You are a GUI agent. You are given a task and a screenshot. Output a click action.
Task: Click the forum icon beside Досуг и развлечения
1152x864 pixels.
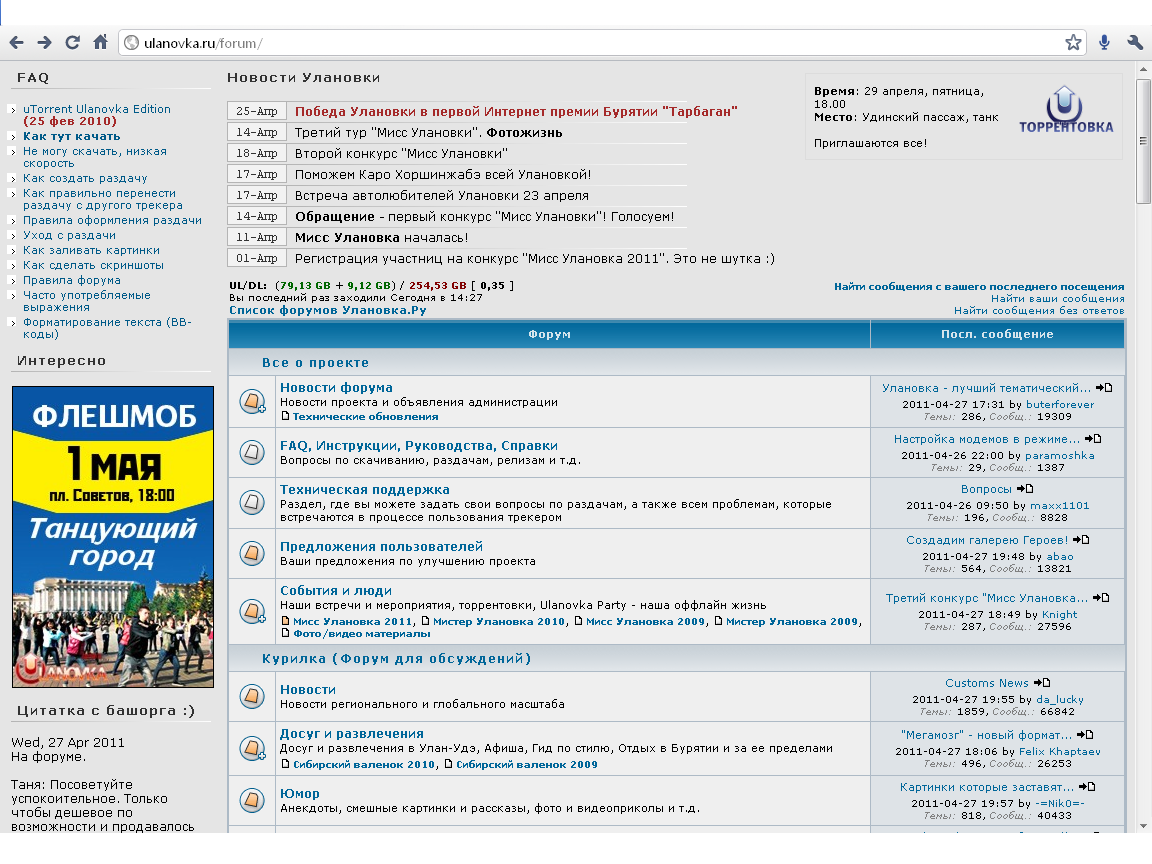[252, 748]
